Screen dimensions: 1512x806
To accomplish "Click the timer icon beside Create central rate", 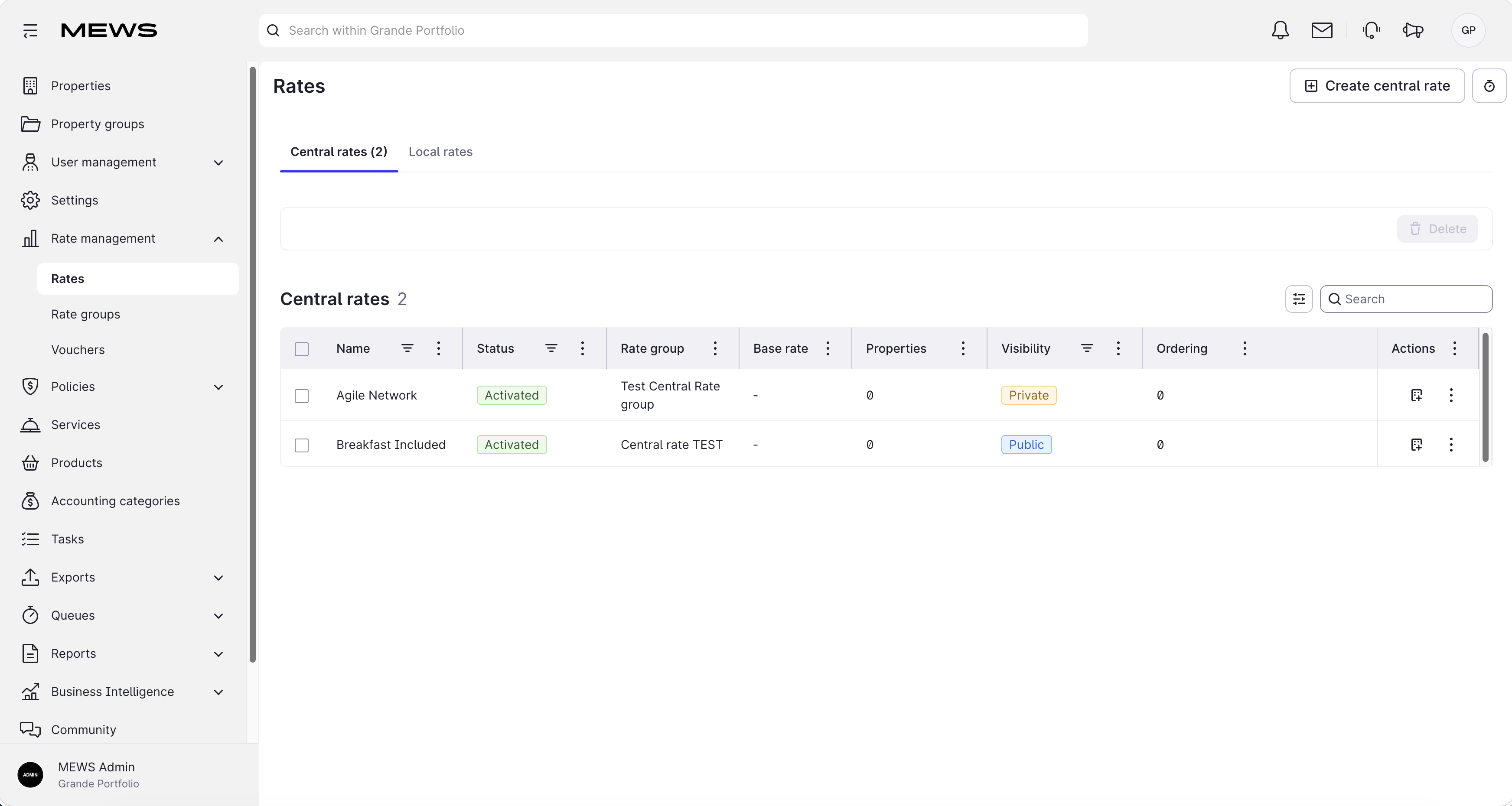I will click(x=1489, y=86).
